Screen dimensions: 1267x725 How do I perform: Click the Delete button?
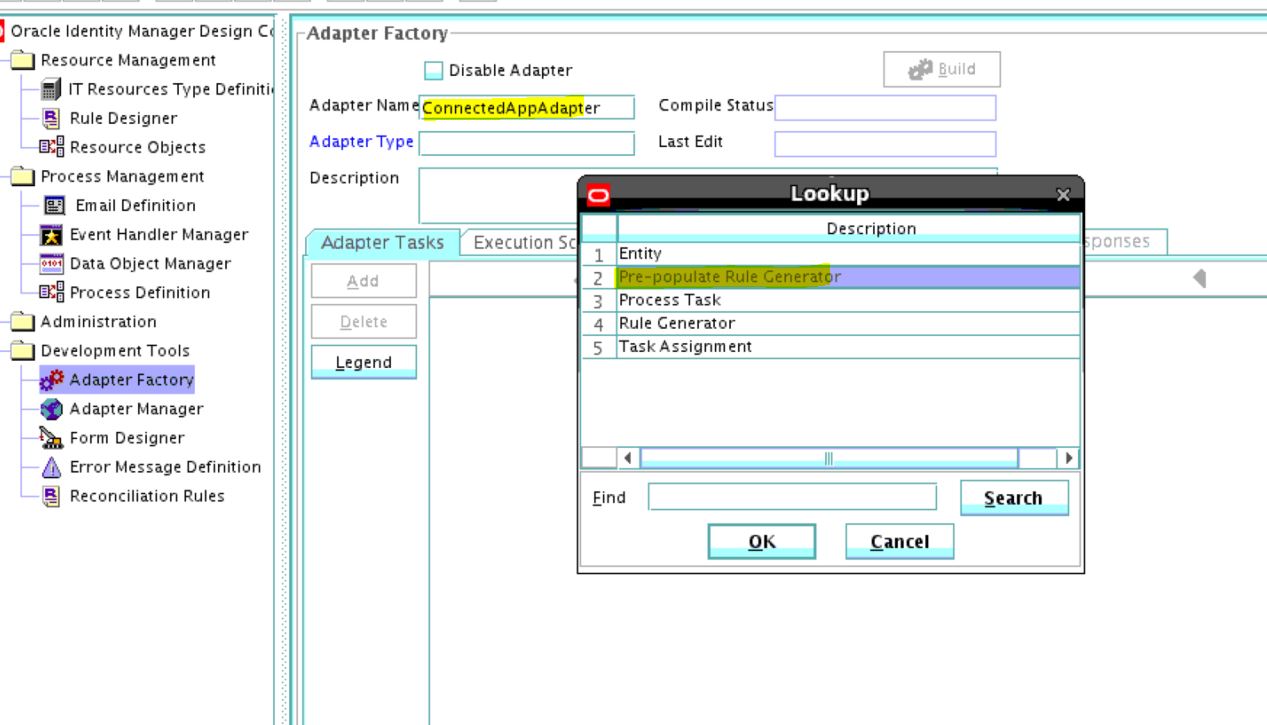coord(363,322)
